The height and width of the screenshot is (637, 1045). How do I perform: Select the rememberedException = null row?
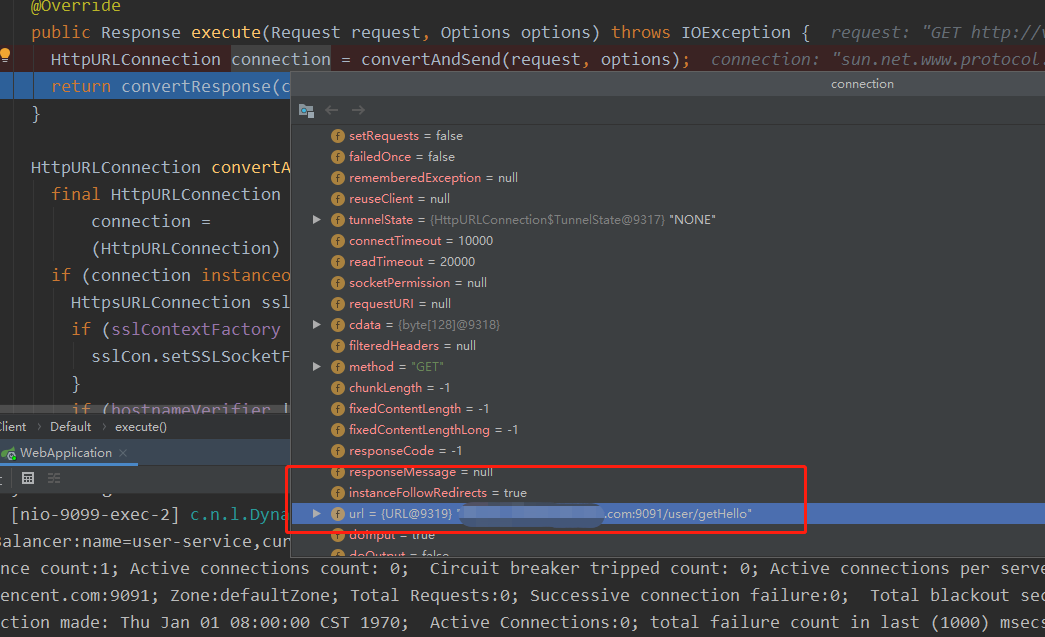click(667, 178)
